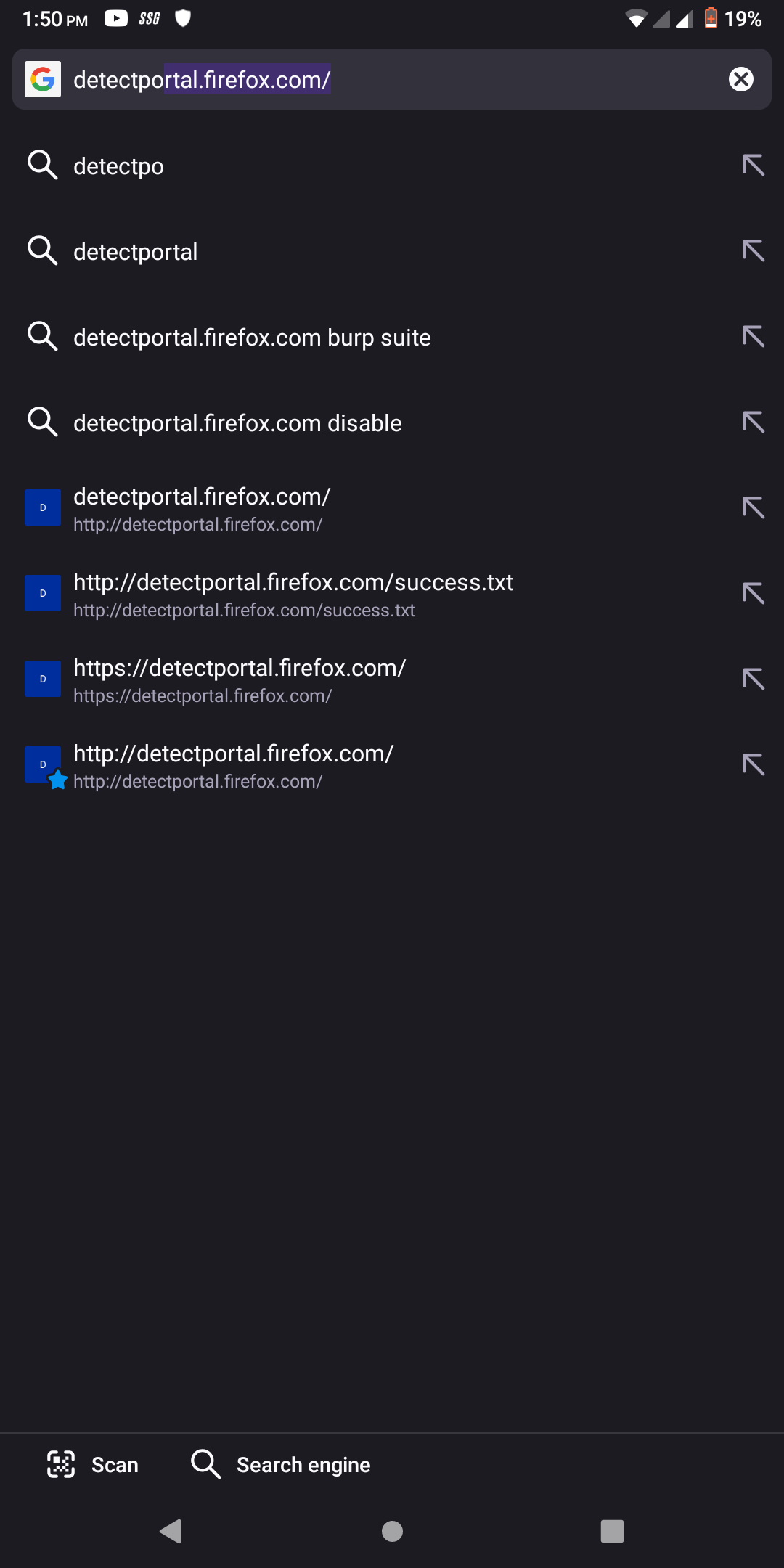
Task: Fill 'detectportal.firefox.com burp suite' into address bar
Action: click(753, 336)
